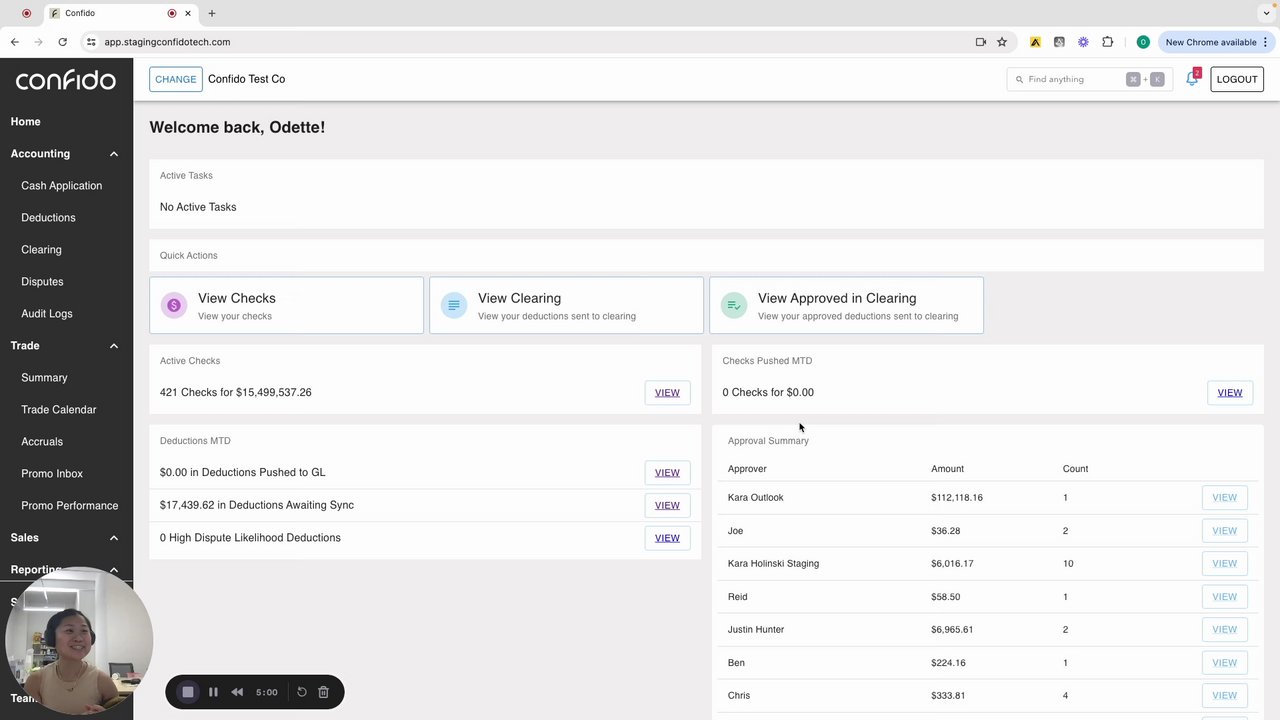The height and width of the screenshot is (720, 1280).
Task: Collapse the Trade section
Action: coord(114,346)
